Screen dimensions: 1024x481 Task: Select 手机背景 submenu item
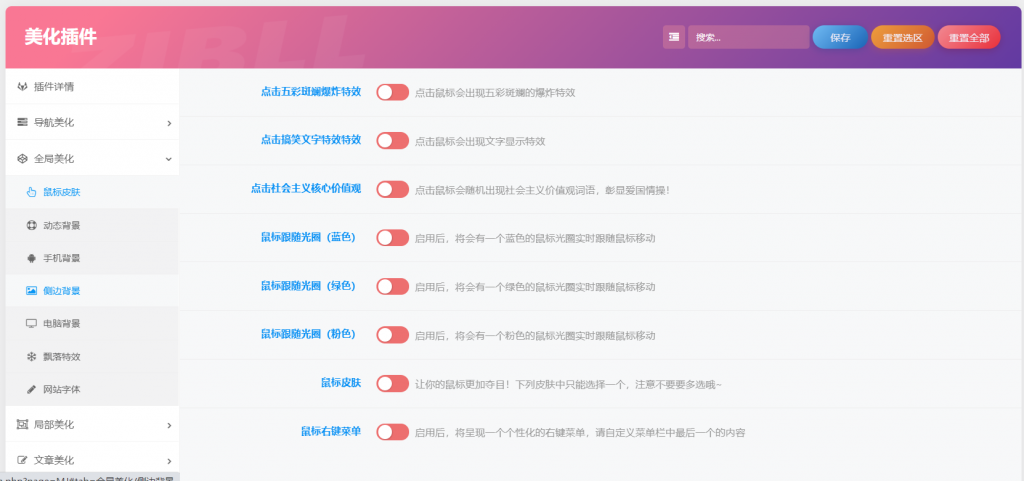[92, 258]
